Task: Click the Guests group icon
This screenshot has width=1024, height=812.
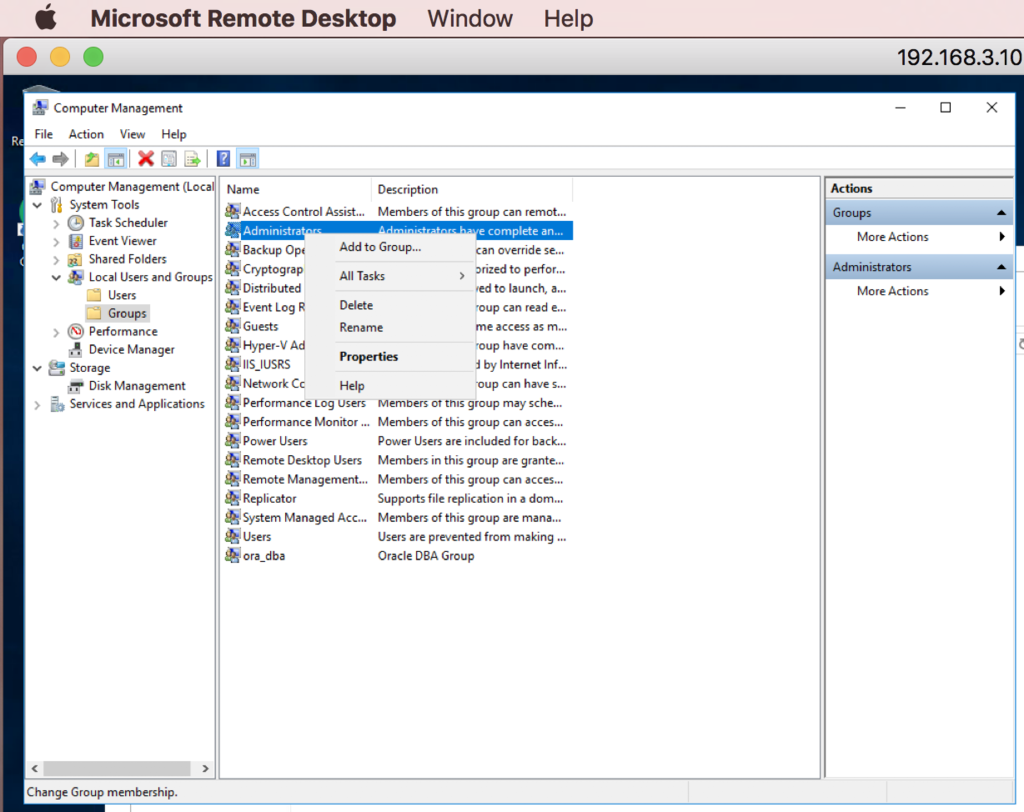Action: [232, 326]
